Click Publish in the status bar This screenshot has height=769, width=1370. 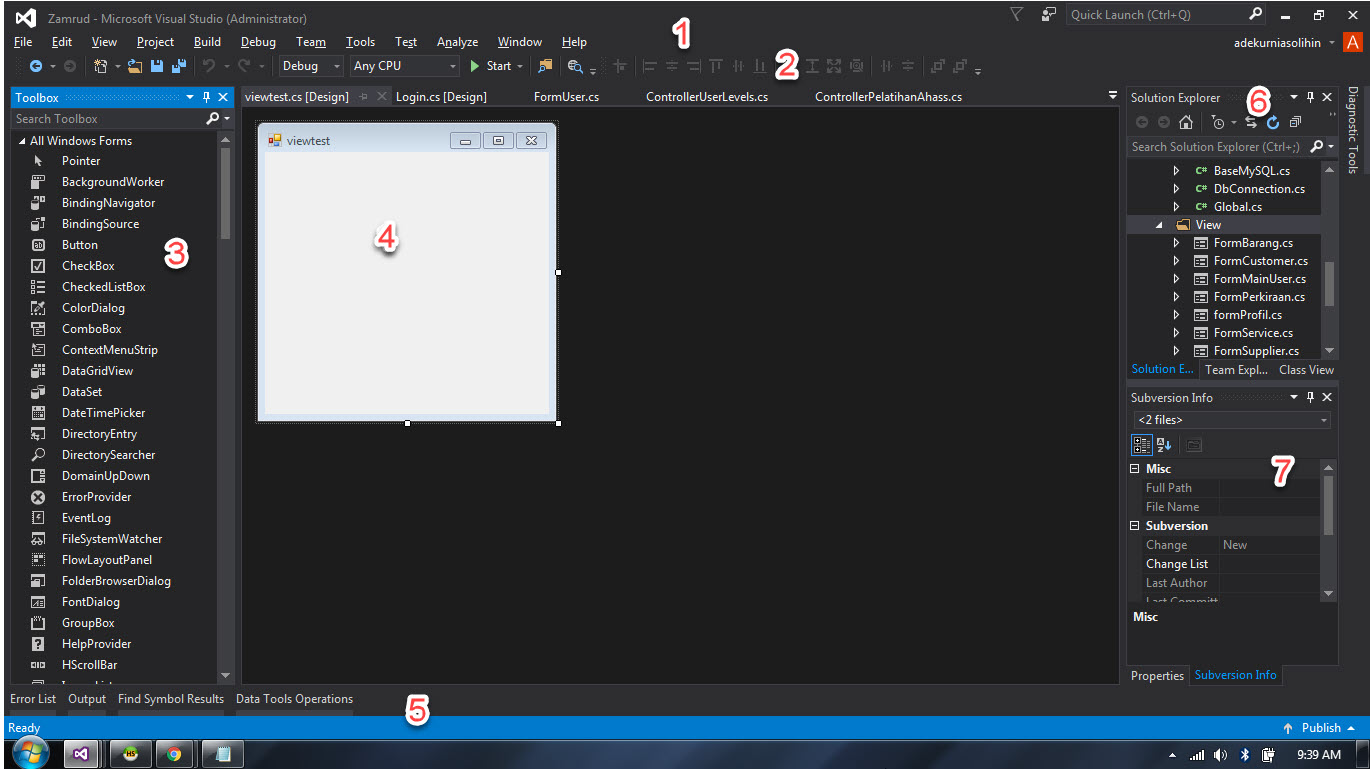coord(1319,728)
